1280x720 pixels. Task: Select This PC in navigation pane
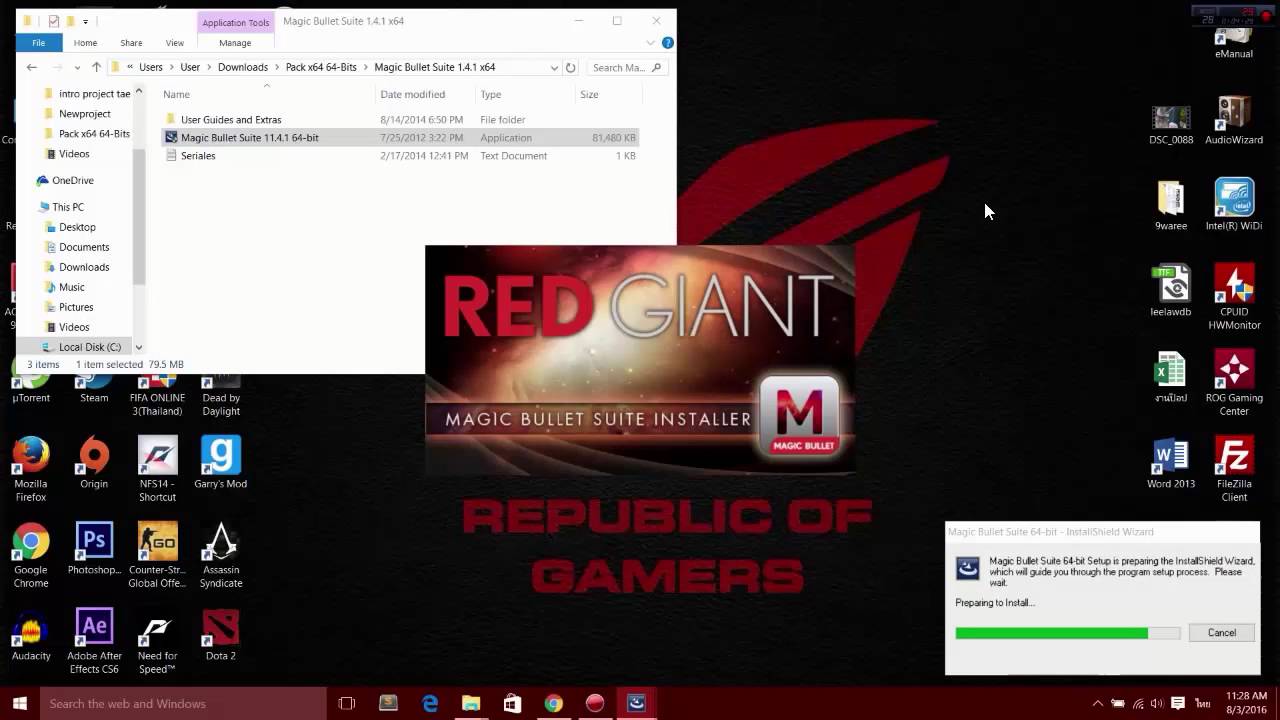pyautogui.click(x=67, y=207)
